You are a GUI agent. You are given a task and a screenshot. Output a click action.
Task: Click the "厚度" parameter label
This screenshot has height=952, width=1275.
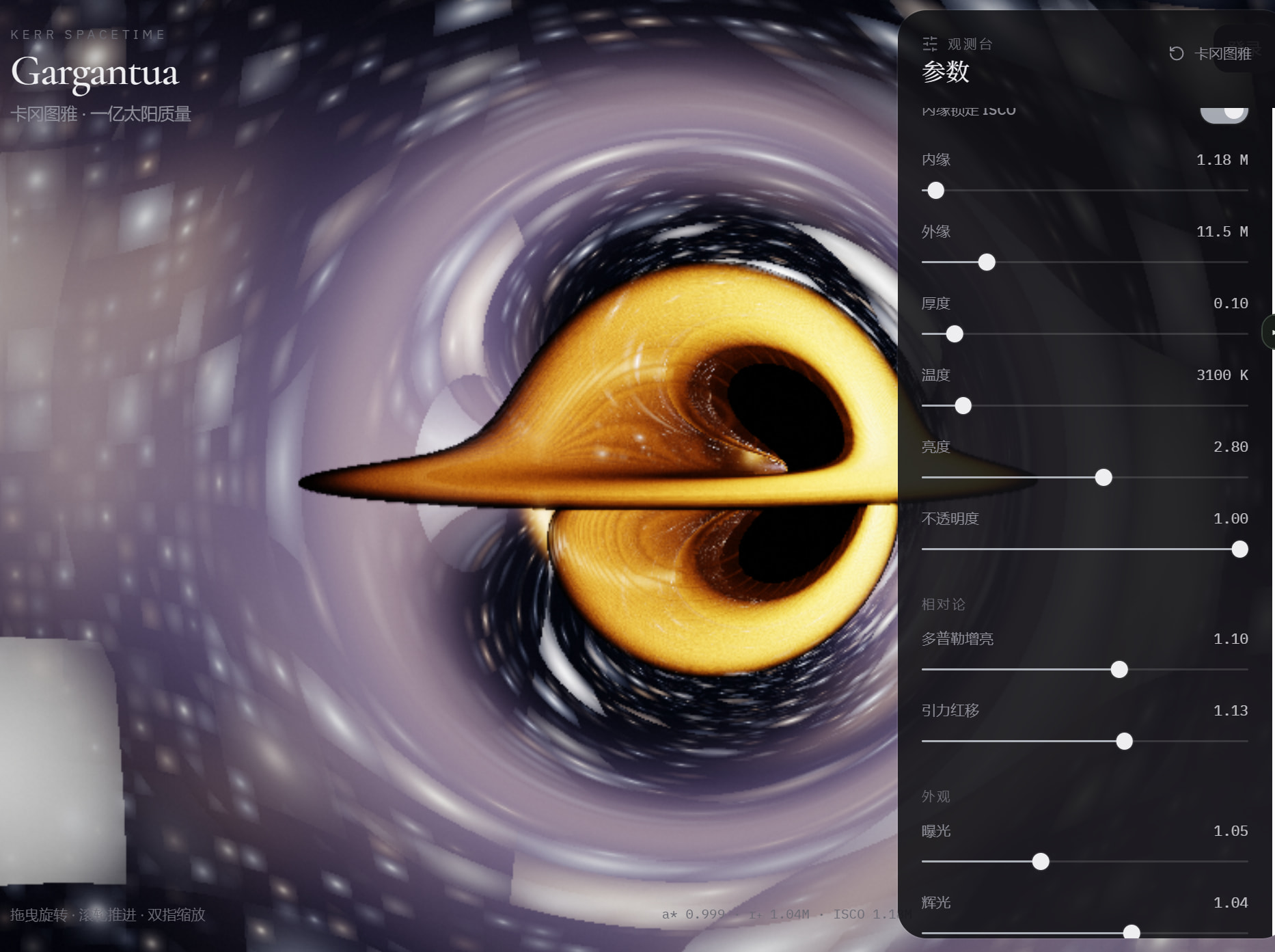pyautogui.click(x=936, y=303)
